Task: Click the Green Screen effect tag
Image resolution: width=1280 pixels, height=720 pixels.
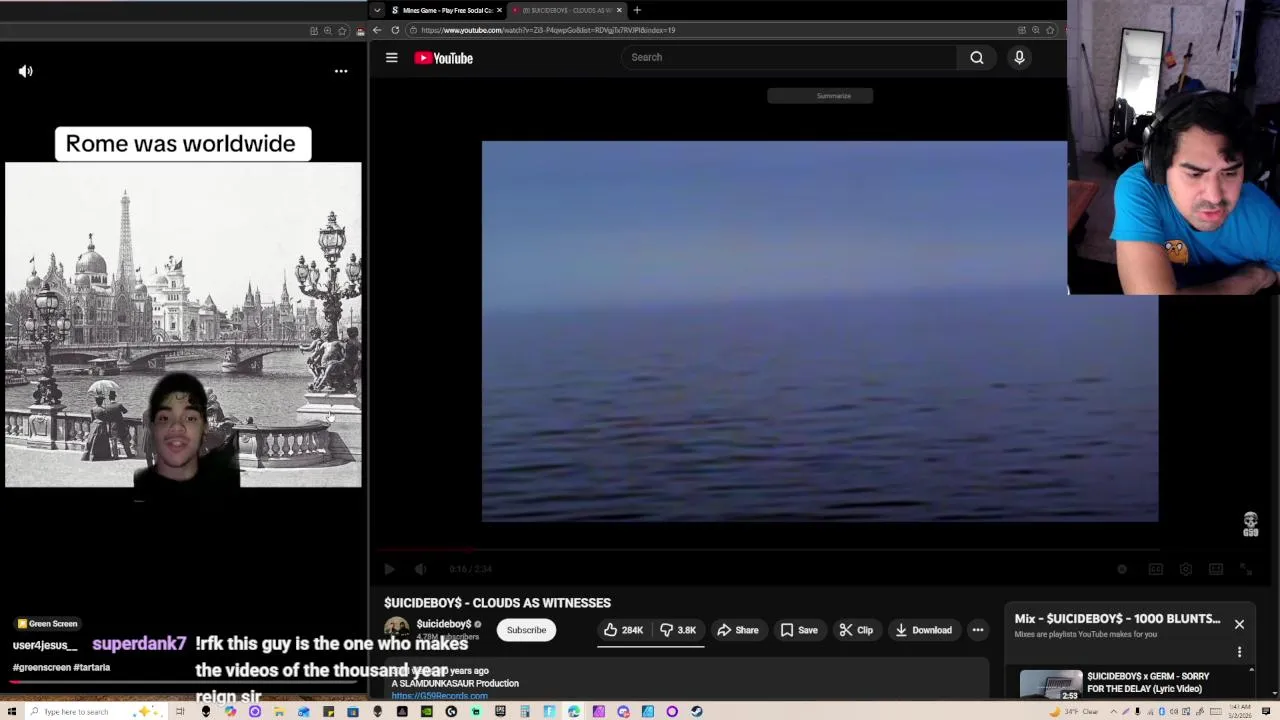Action: [47, 624]
